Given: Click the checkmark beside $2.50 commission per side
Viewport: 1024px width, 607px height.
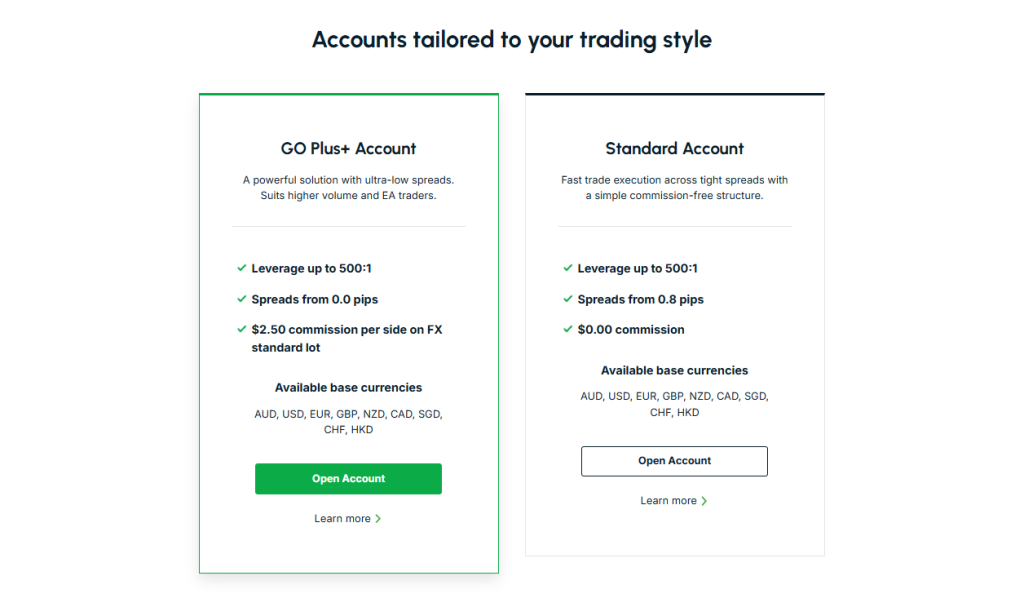Looking at the screenshot, I should [x=241, y=329].
